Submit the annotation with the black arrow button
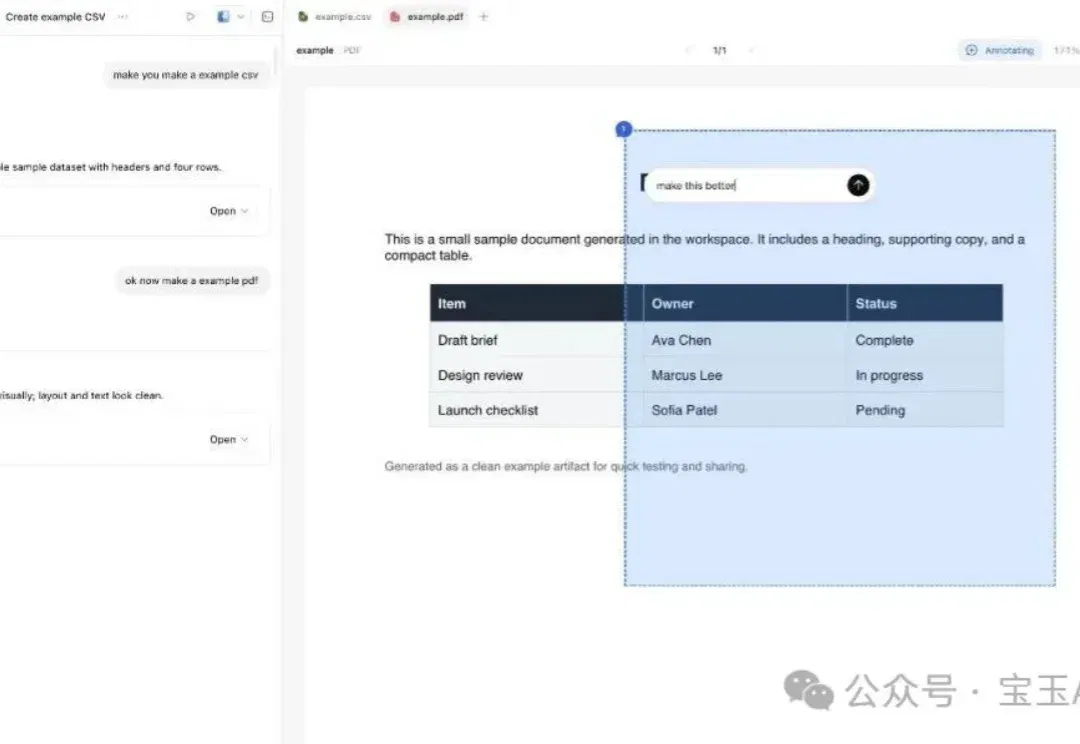 858,185
